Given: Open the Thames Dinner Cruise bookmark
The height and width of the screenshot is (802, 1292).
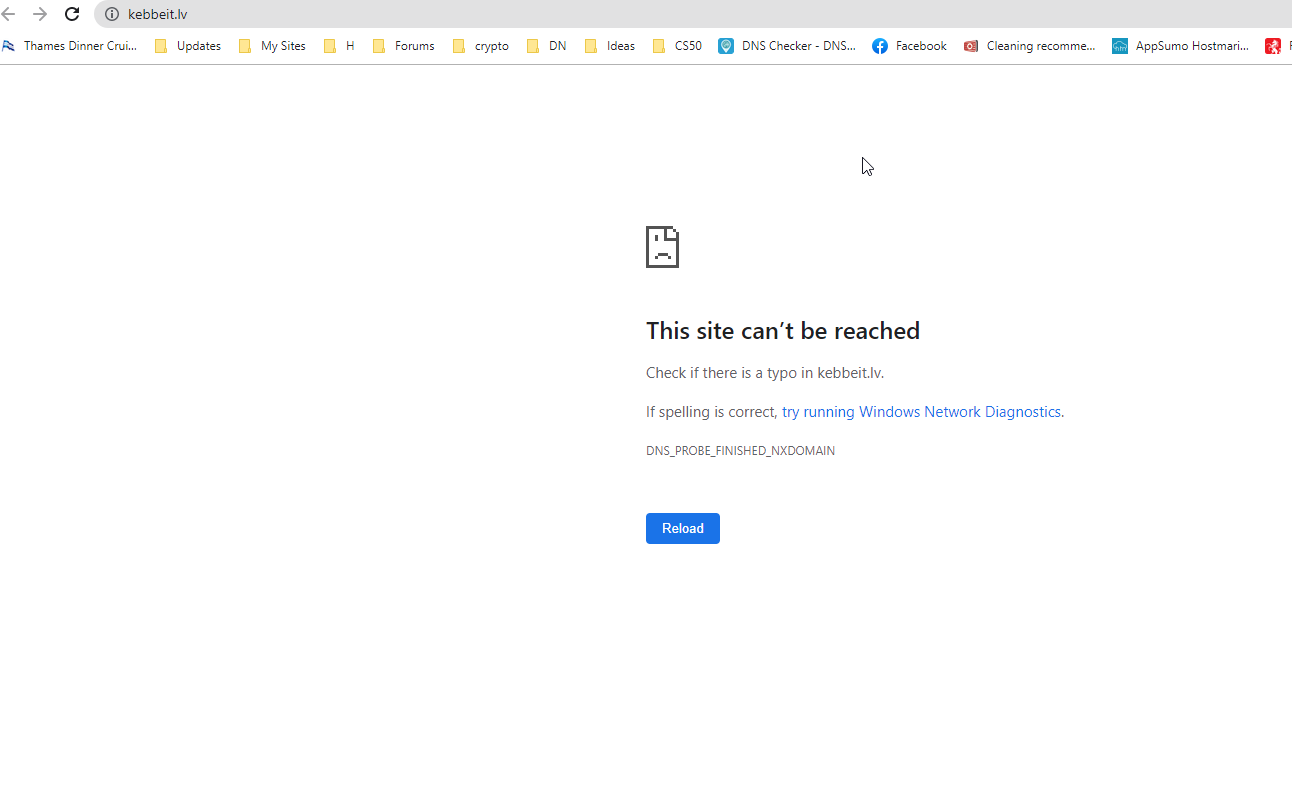Looking at the screenshot, I should click(x=70, y=45).
